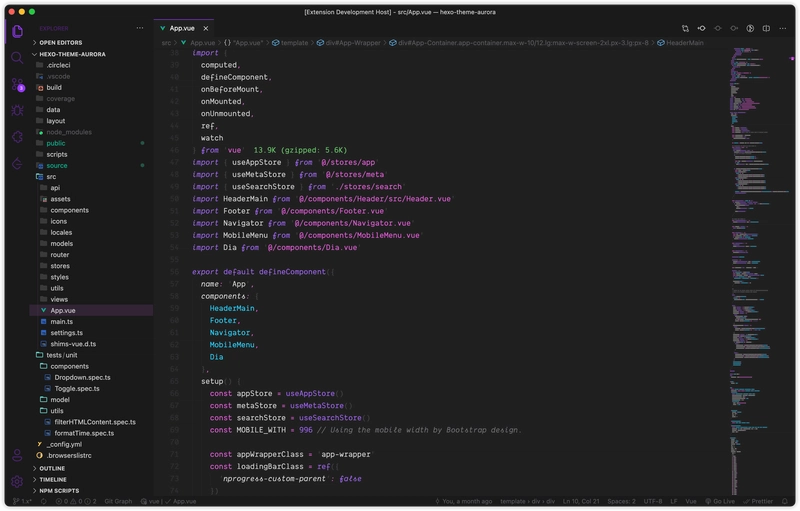The image size is (800, 511).
Task: Click the Open Changes compare icon
Action: point(685,29)
